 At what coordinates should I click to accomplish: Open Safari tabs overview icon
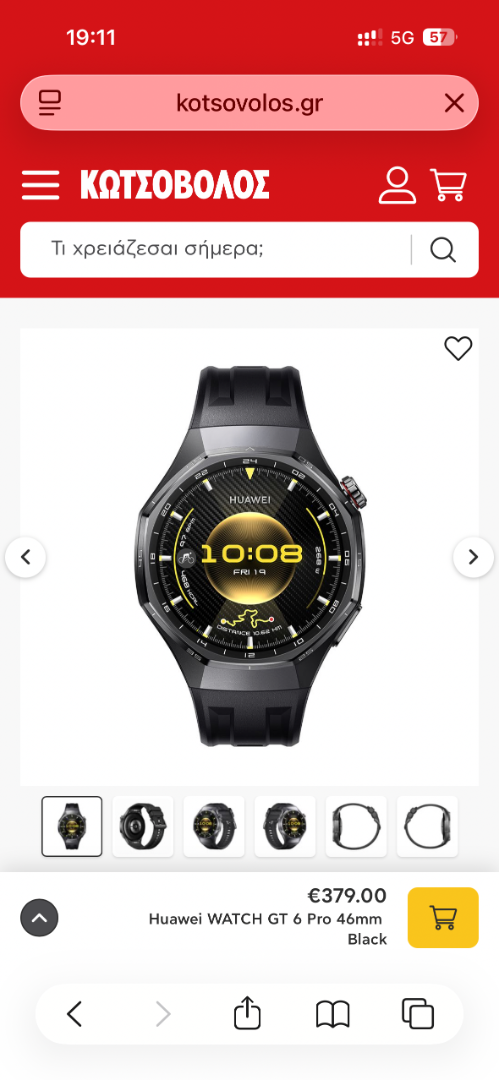[418, 1014]
